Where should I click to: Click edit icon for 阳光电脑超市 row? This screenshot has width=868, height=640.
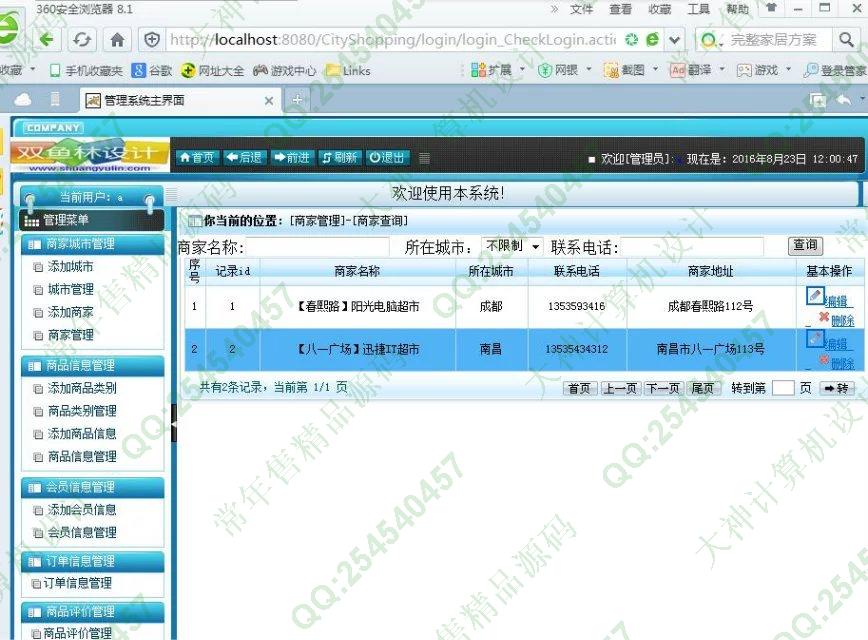(x=815, y=296)
